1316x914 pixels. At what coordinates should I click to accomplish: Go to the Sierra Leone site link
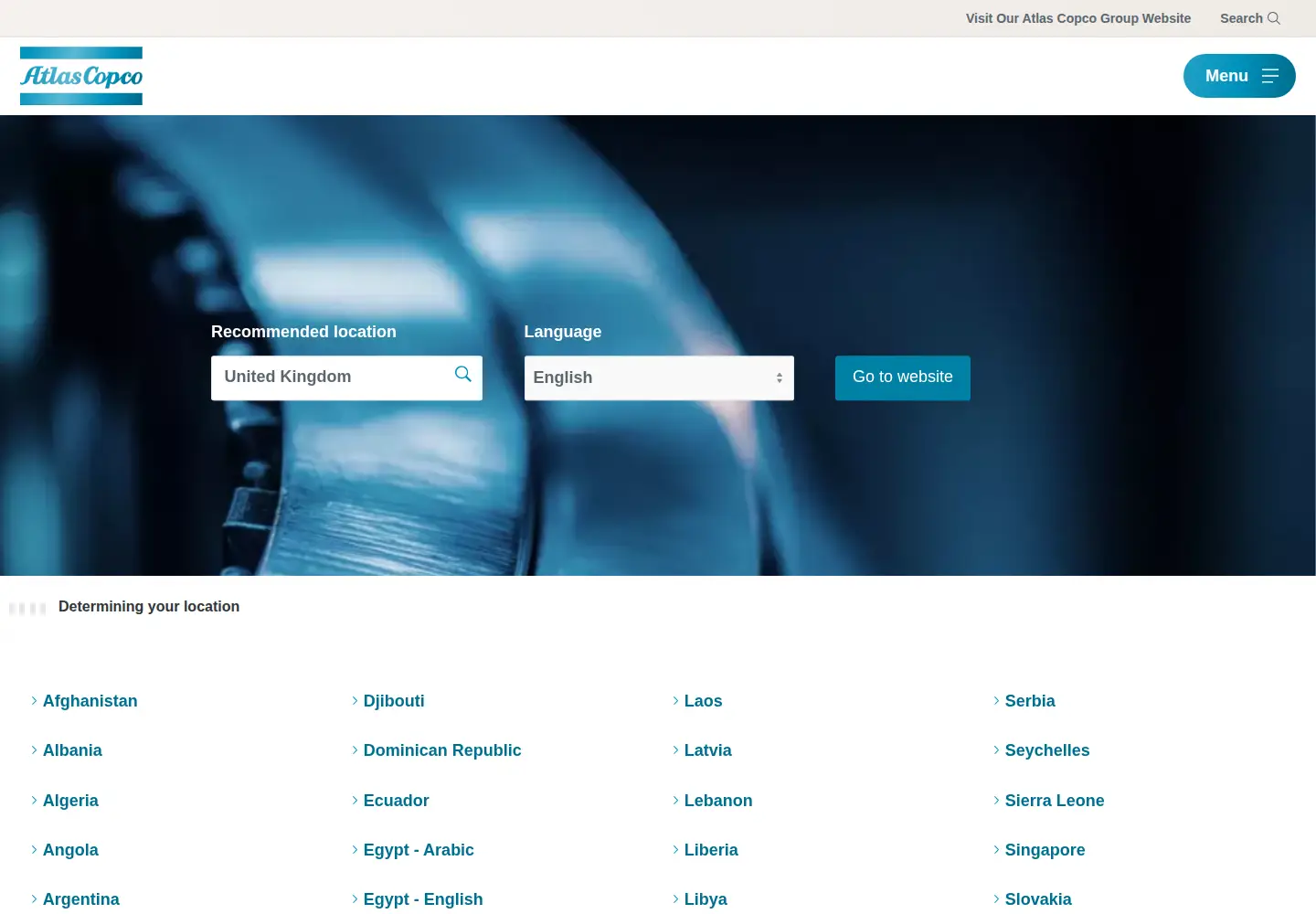tap(1055, 801)
